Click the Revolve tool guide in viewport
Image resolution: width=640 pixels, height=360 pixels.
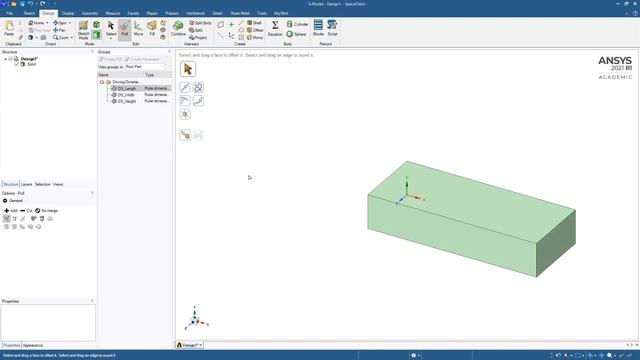tap(198, 87)
